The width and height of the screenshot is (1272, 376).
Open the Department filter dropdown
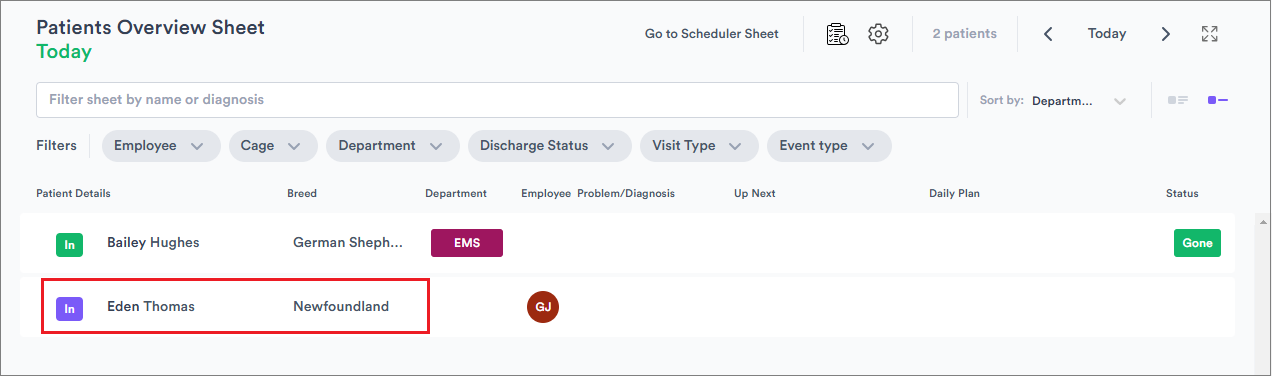point(392,146)
